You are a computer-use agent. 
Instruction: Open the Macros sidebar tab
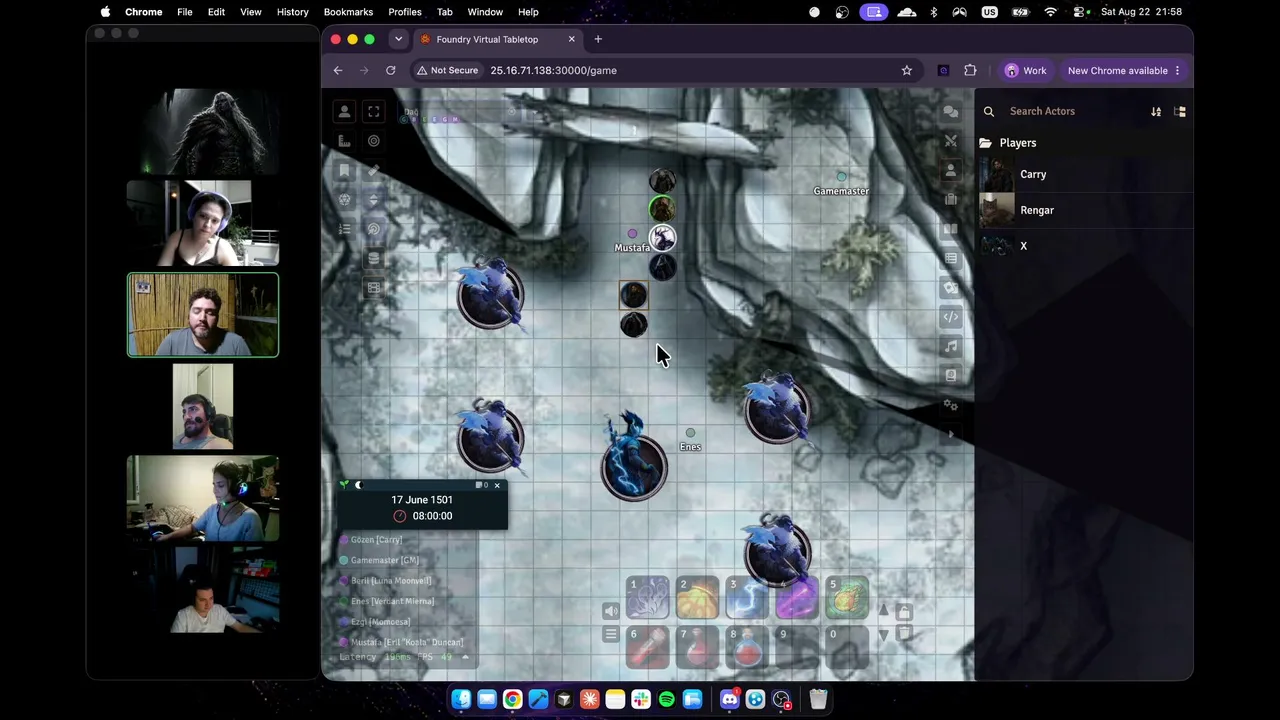[951, 317]
